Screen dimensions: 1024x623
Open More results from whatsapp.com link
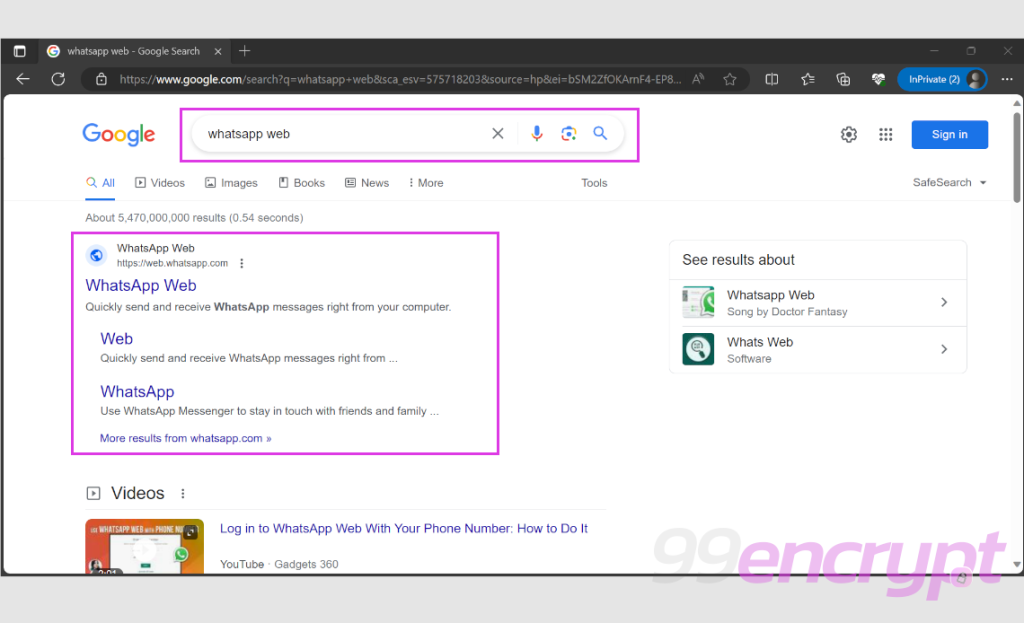pos(185,437)
